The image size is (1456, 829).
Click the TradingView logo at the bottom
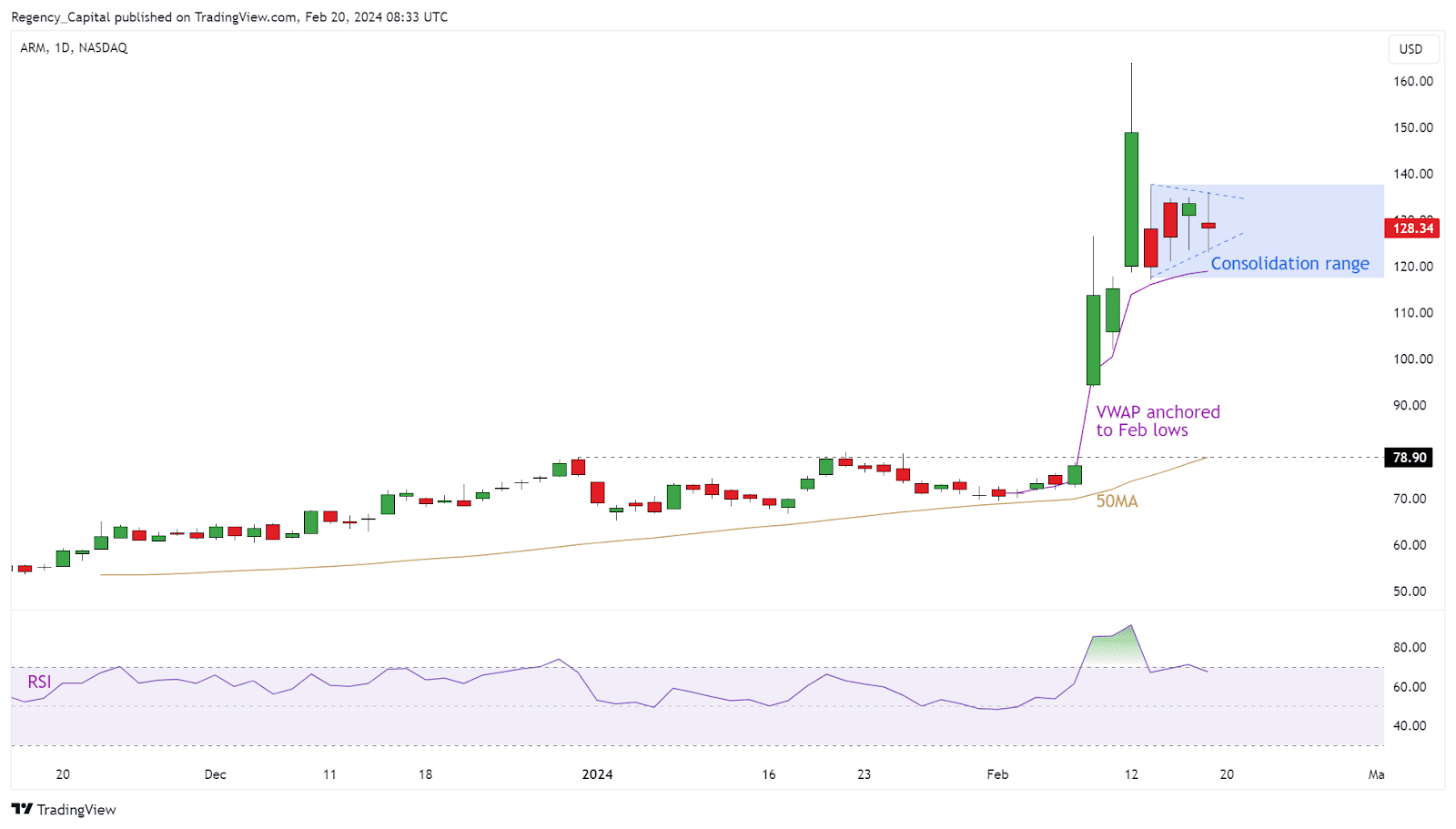[64, 809]
